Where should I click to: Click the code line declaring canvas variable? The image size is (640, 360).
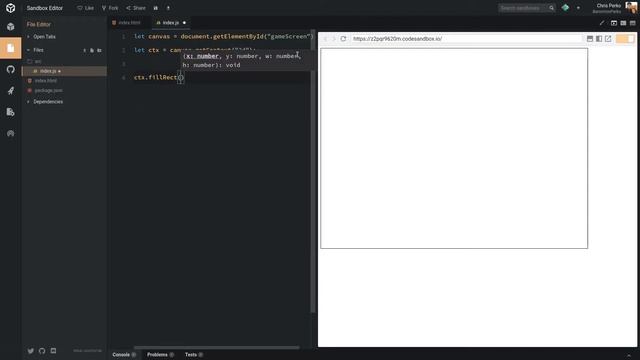(223, 36)
